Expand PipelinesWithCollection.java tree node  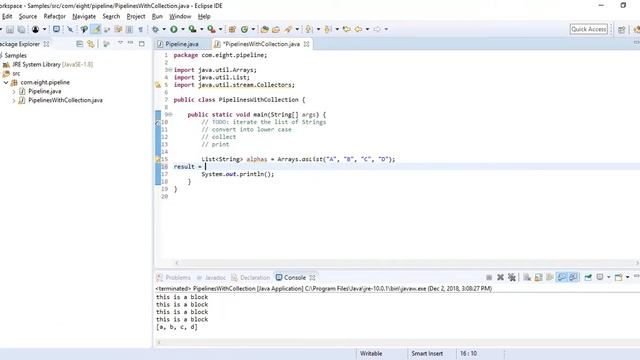pyautogui.click(x=14, y=100)
